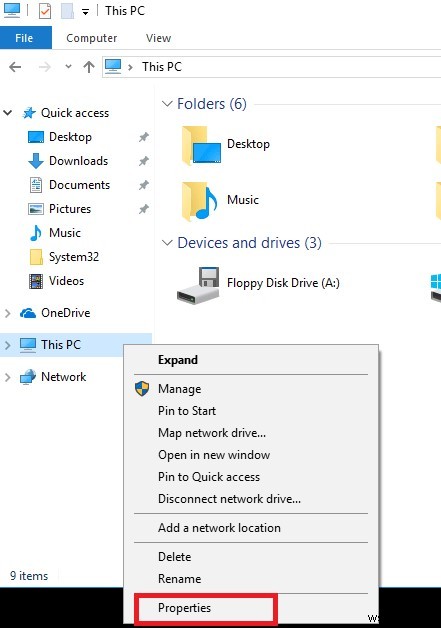Click the computer icon in address bar

point(113,66)
